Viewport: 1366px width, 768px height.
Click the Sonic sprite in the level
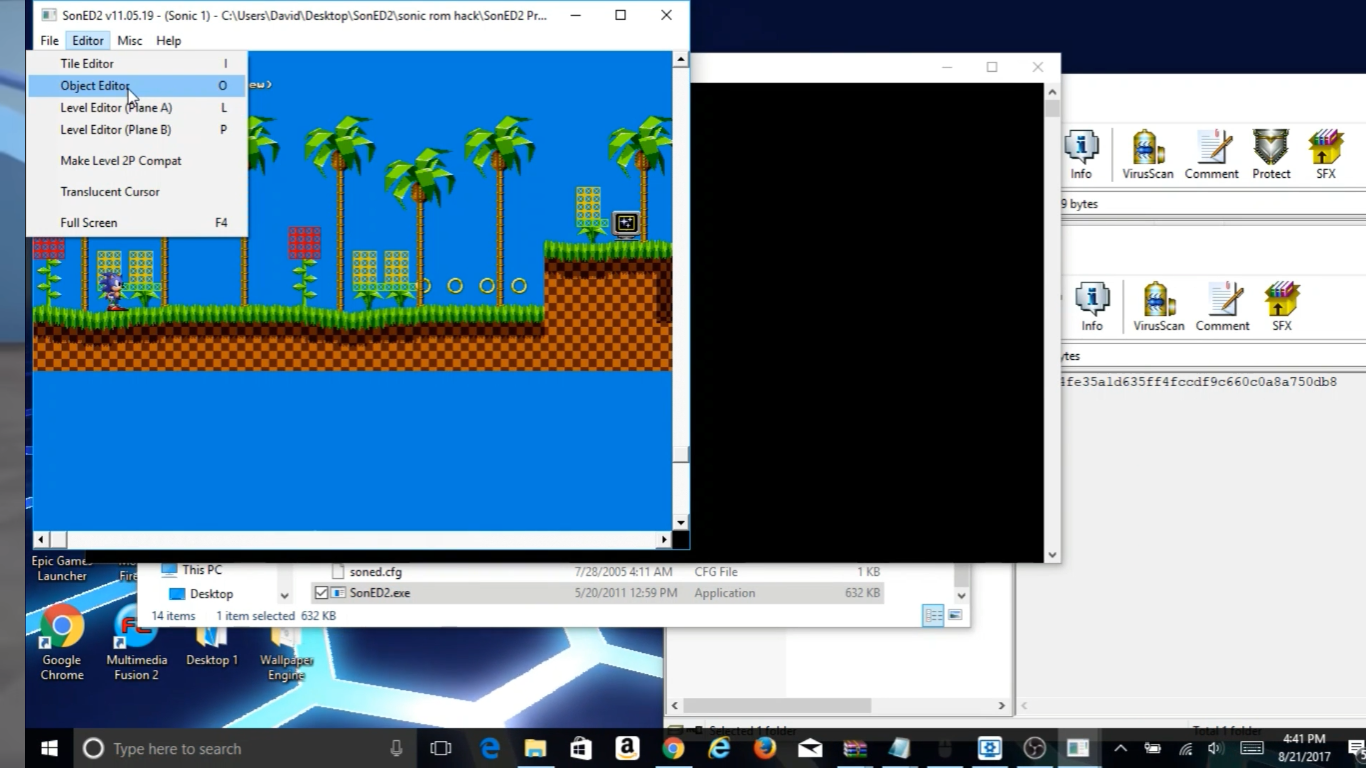click(x=112, y=291)
